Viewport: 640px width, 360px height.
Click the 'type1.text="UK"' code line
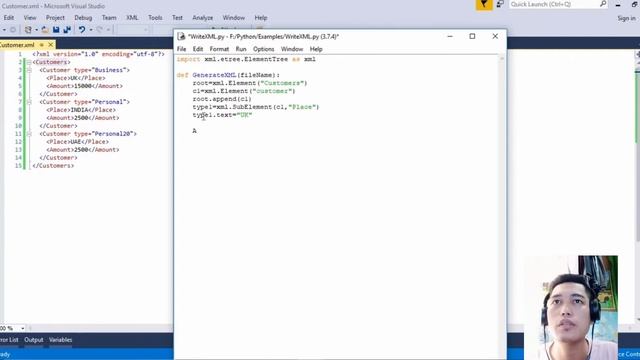[x=222, y=115]
